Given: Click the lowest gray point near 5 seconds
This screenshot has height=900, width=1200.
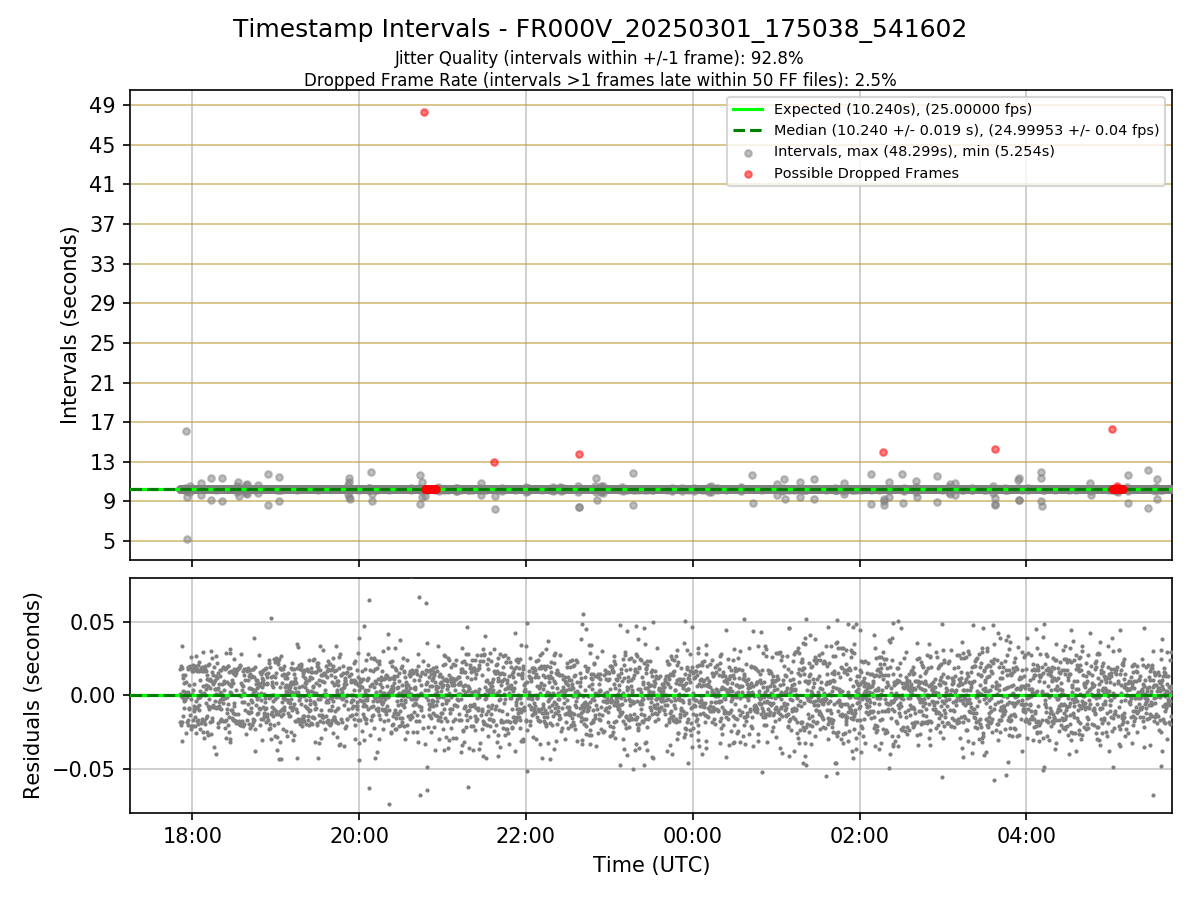Looking at the screenshot, I should pos(187,539).
